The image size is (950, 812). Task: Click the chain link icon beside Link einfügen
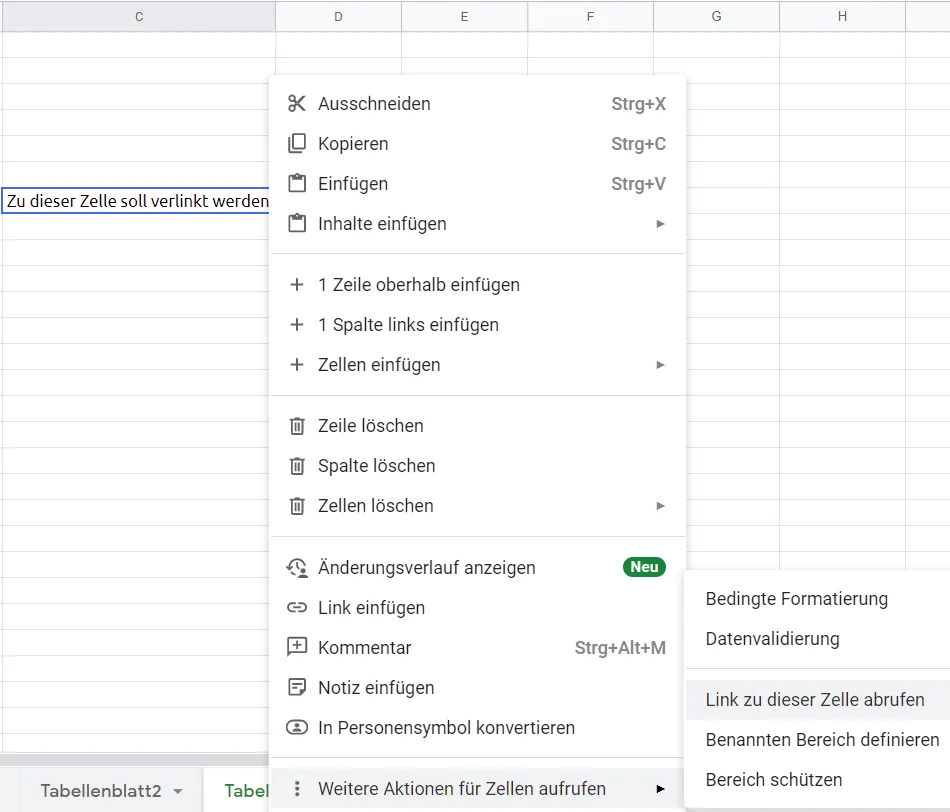pos(296,608)
